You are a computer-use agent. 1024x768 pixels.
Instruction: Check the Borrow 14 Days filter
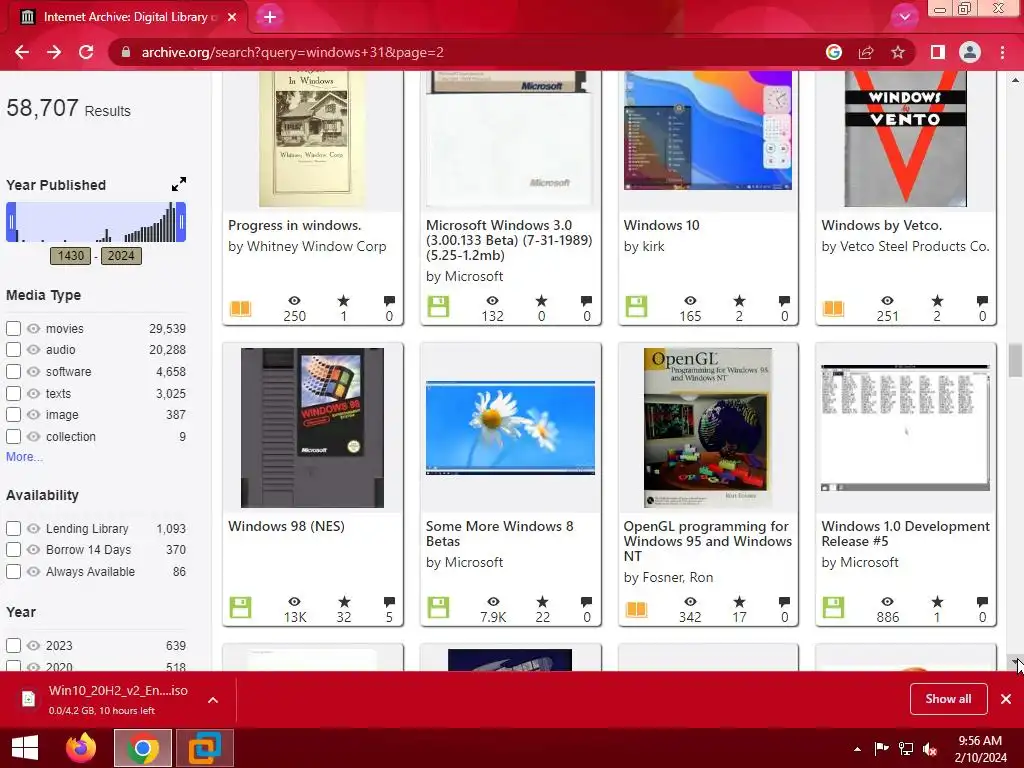click(13, 549)
